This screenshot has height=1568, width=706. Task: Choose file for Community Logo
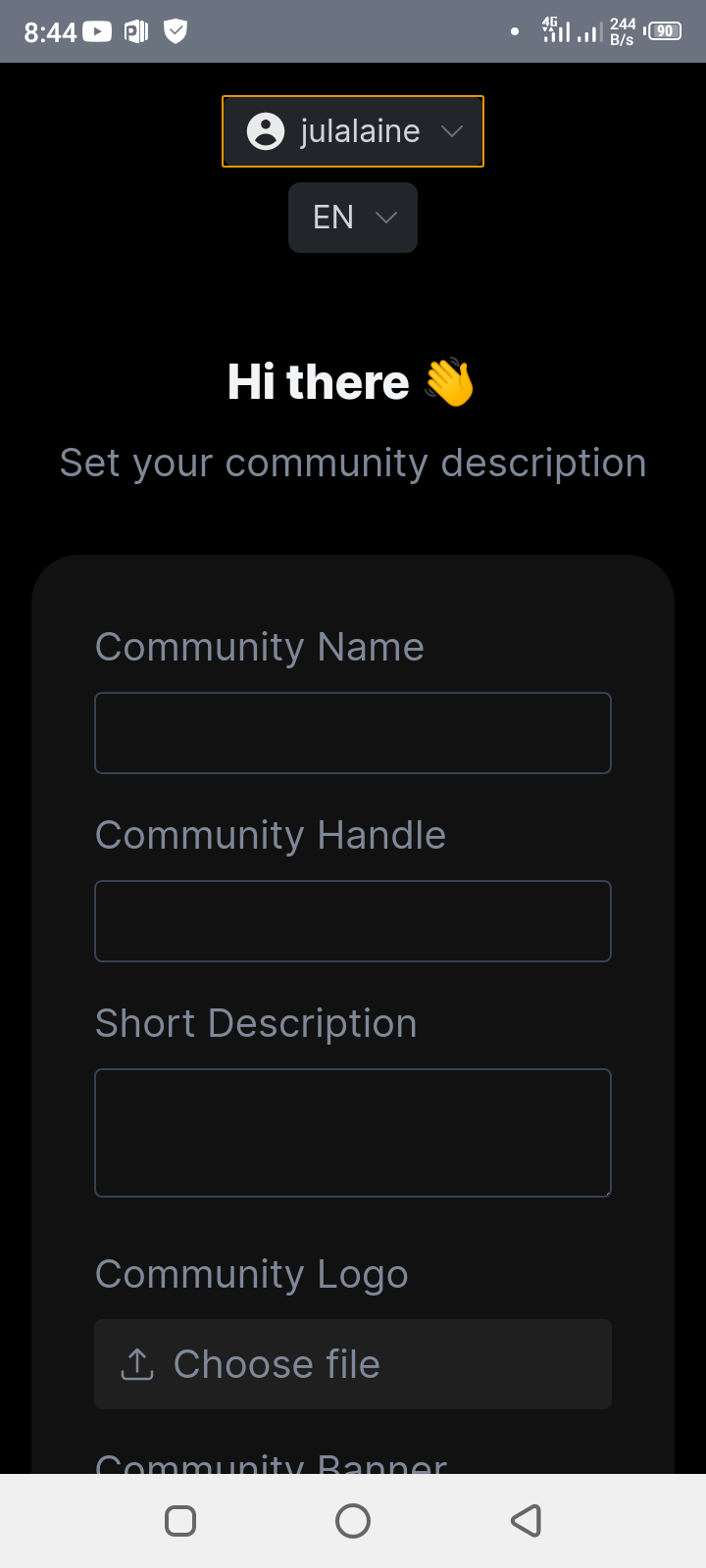coord(353,1364)
